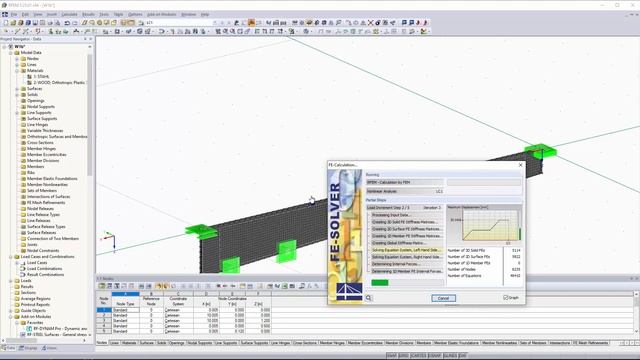Open the Add-on Modules menu
The height and width of the screenshot is (360, 640).
pyautogui.click(x=162, y=14)
